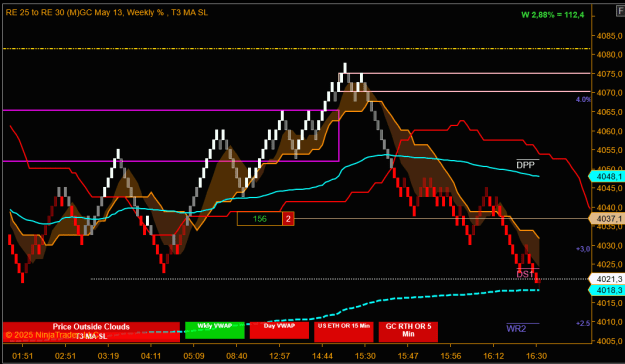Toggle the US ETH OR 15 Min button
The height and width of the screenshot is (364, 625).
tap(344, 332)
